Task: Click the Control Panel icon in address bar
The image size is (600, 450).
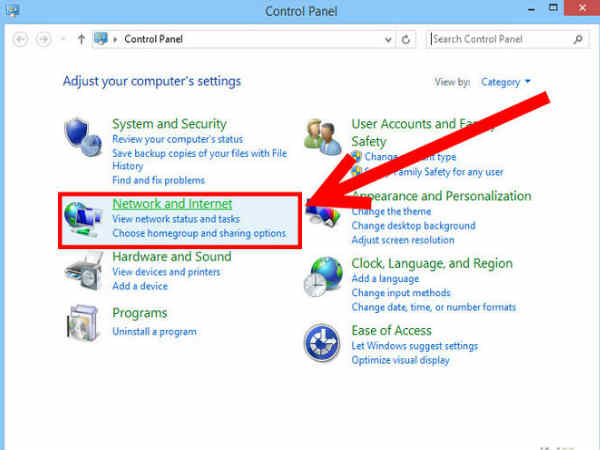Action: tap(101, 39)
